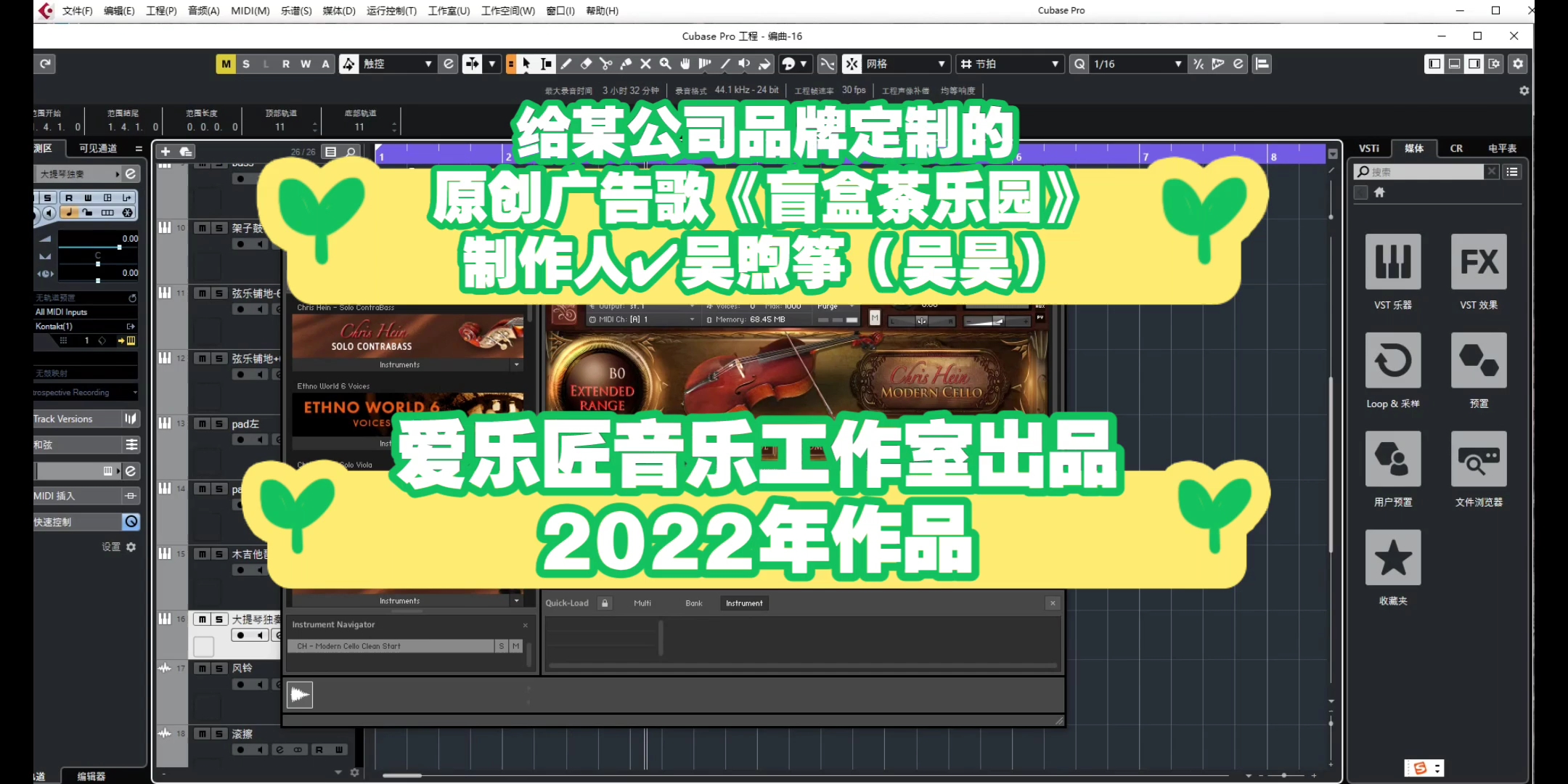Expand the Retrospective Recording dropdown

(x=86, y=393)
